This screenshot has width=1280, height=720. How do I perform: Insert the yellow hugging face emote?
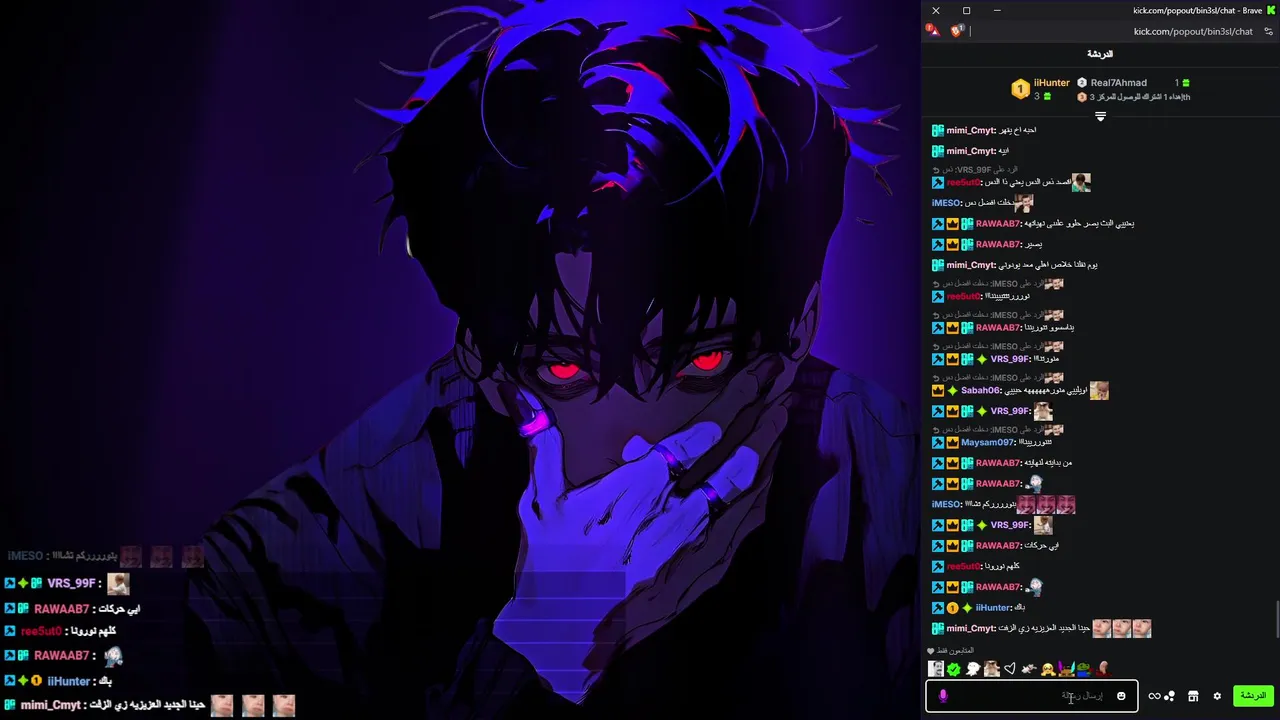coord(1046,669)
